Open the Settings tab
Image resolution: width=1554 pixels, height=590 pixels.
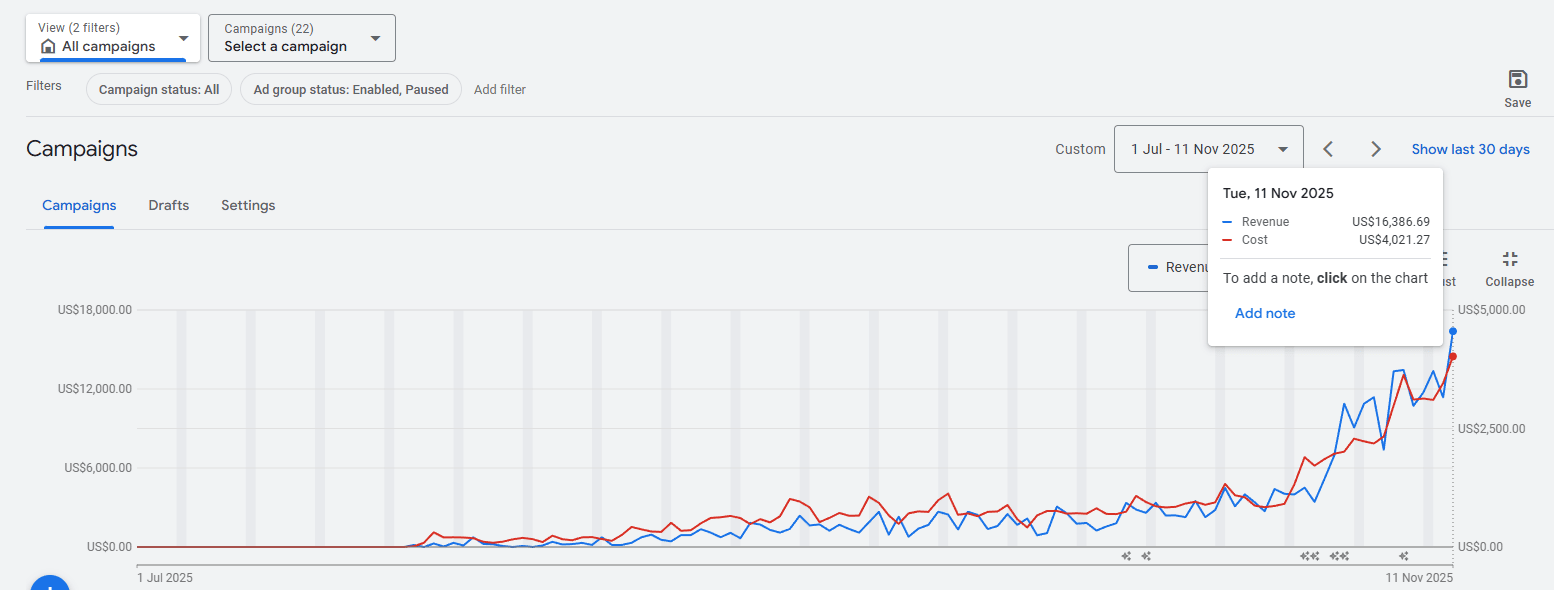point(248,205)
